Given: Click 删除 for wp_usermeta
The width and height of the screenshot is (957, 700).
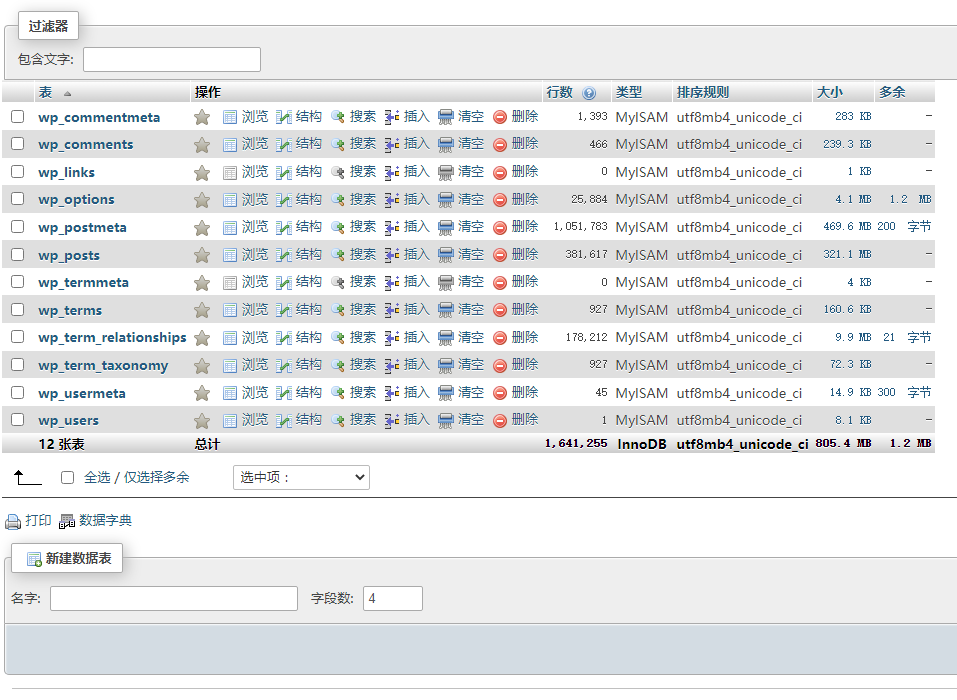Looking at the screenshot, I should (525, 392).
